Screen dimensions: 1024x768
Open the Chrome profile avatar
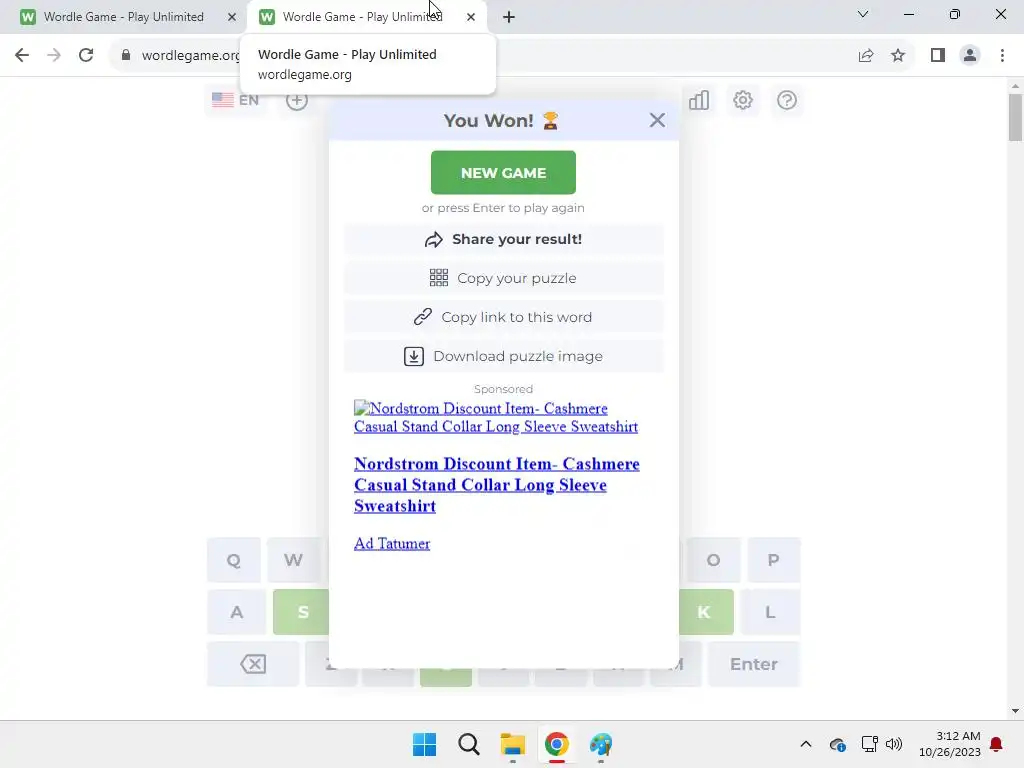coord(970,56)
